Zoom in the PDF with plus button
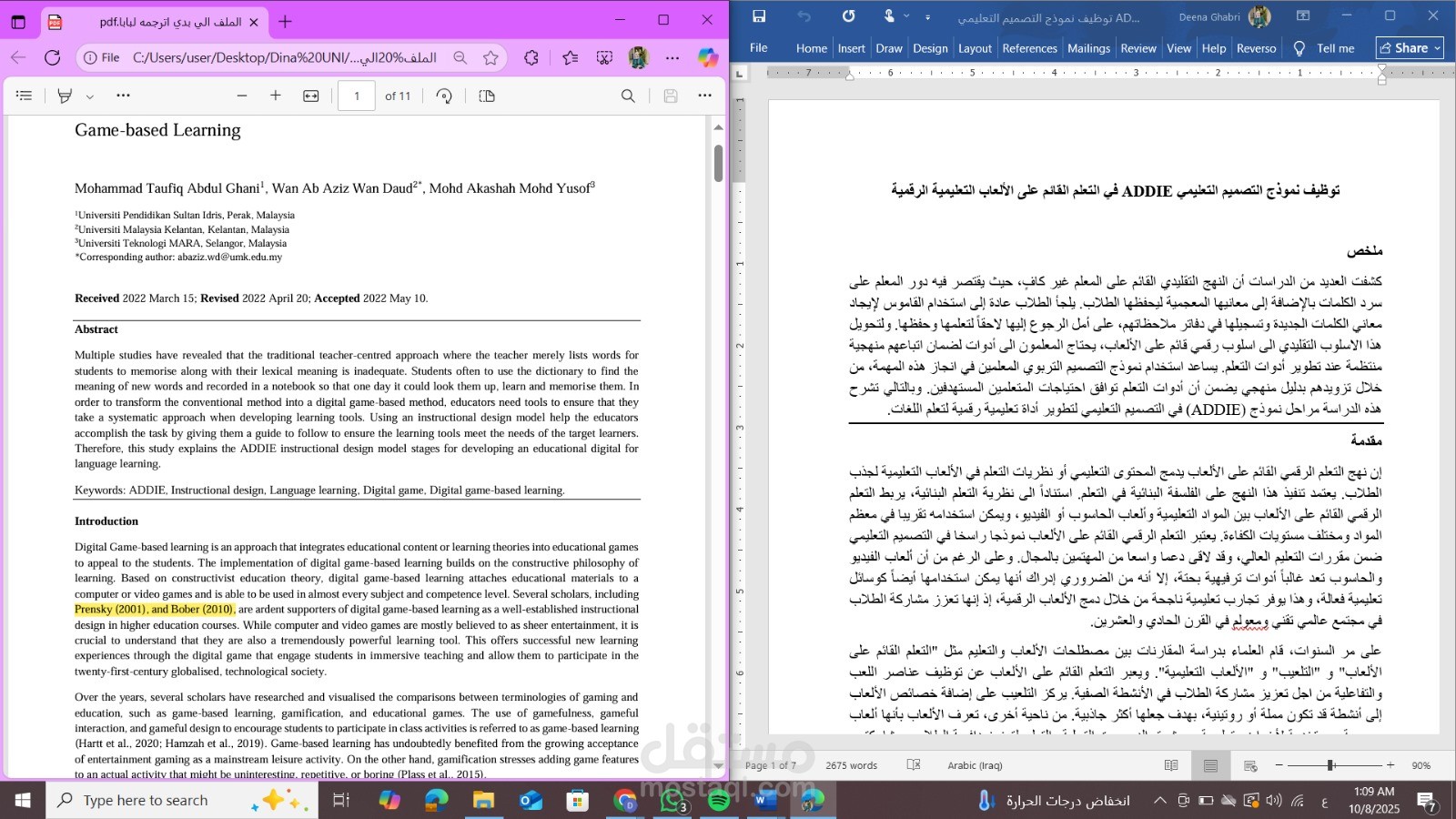Viewport: 1456px width, 819px height. (276, 96)
